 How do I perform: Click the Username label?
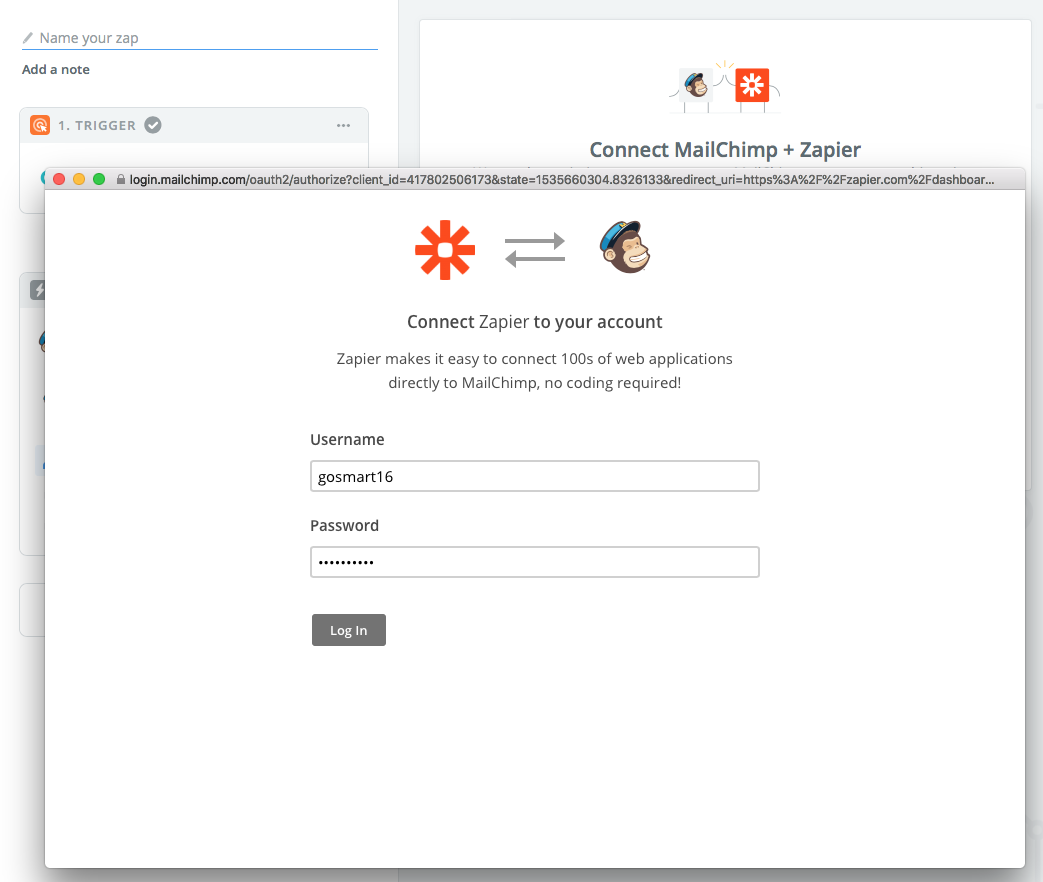click(347, 440)
